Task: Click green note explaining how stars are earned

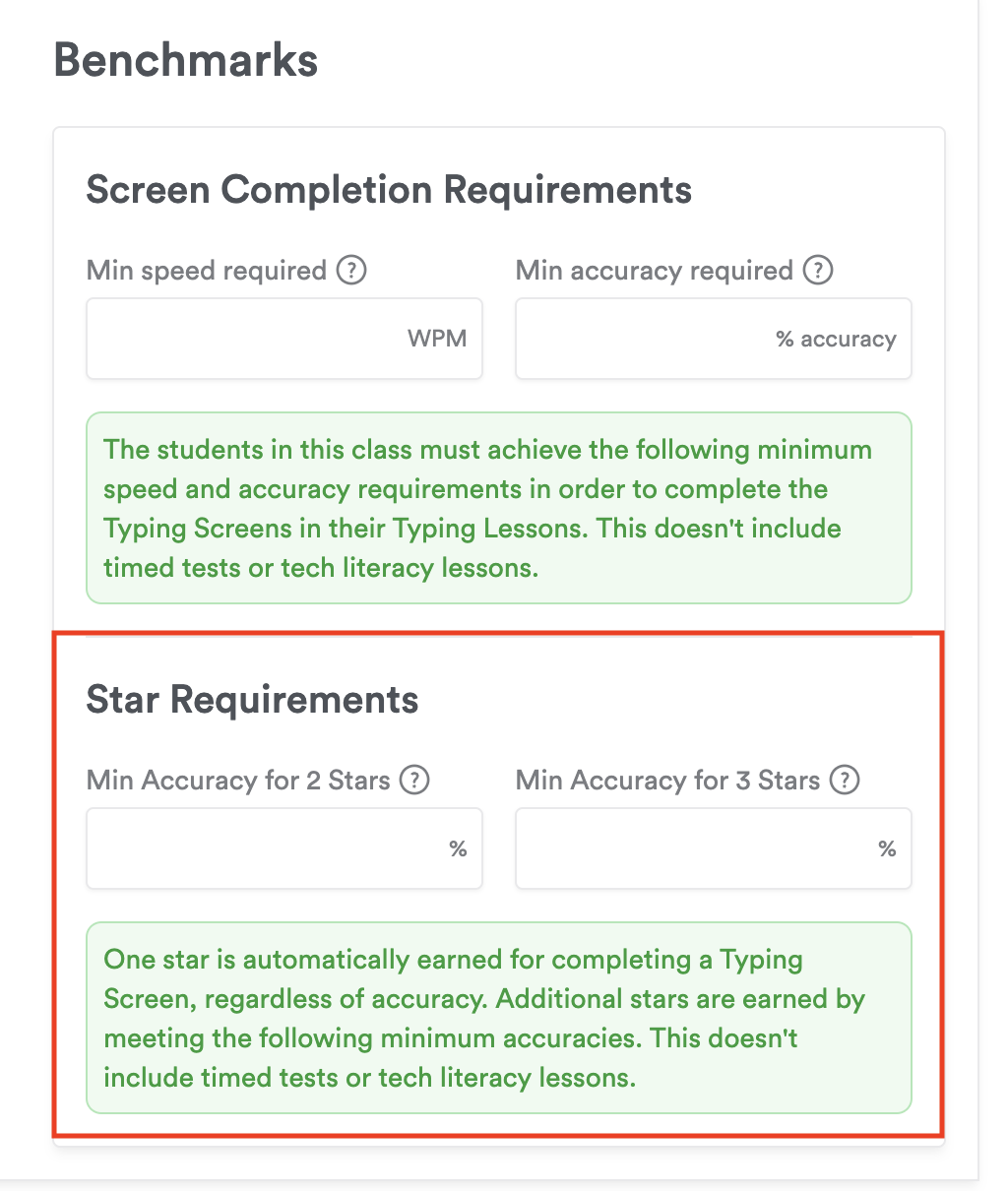Action: click(x=499, y=1018)
